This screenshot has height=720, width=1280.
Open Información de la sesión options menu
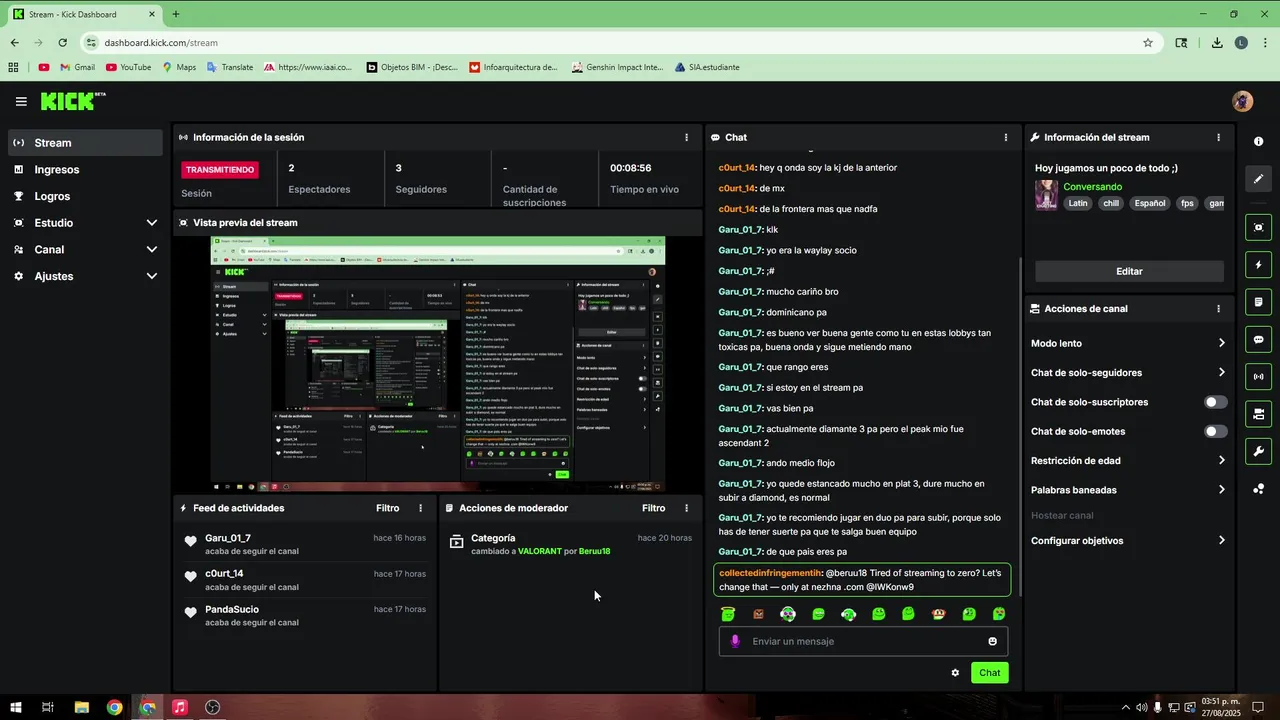click(686, 138)
